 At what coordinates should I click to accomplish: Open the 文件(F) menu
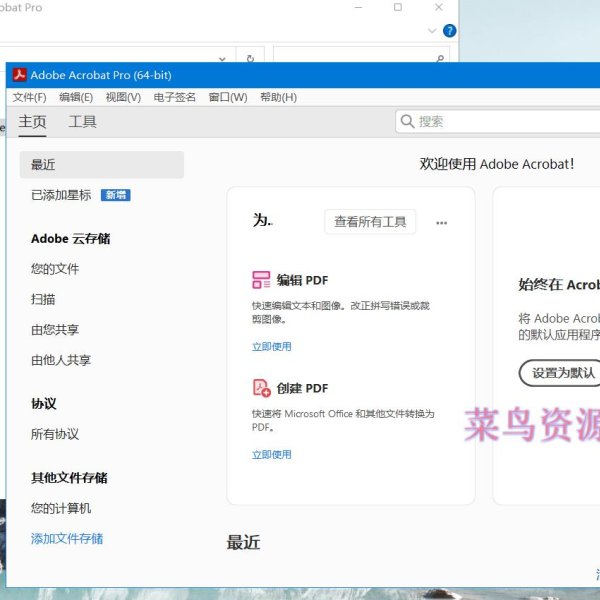coord(29,97)
